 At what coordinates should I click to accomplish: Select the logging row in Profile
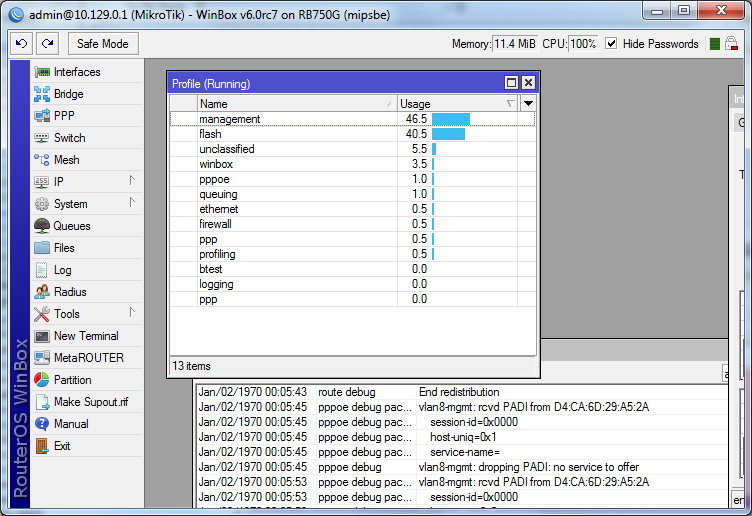352,284
